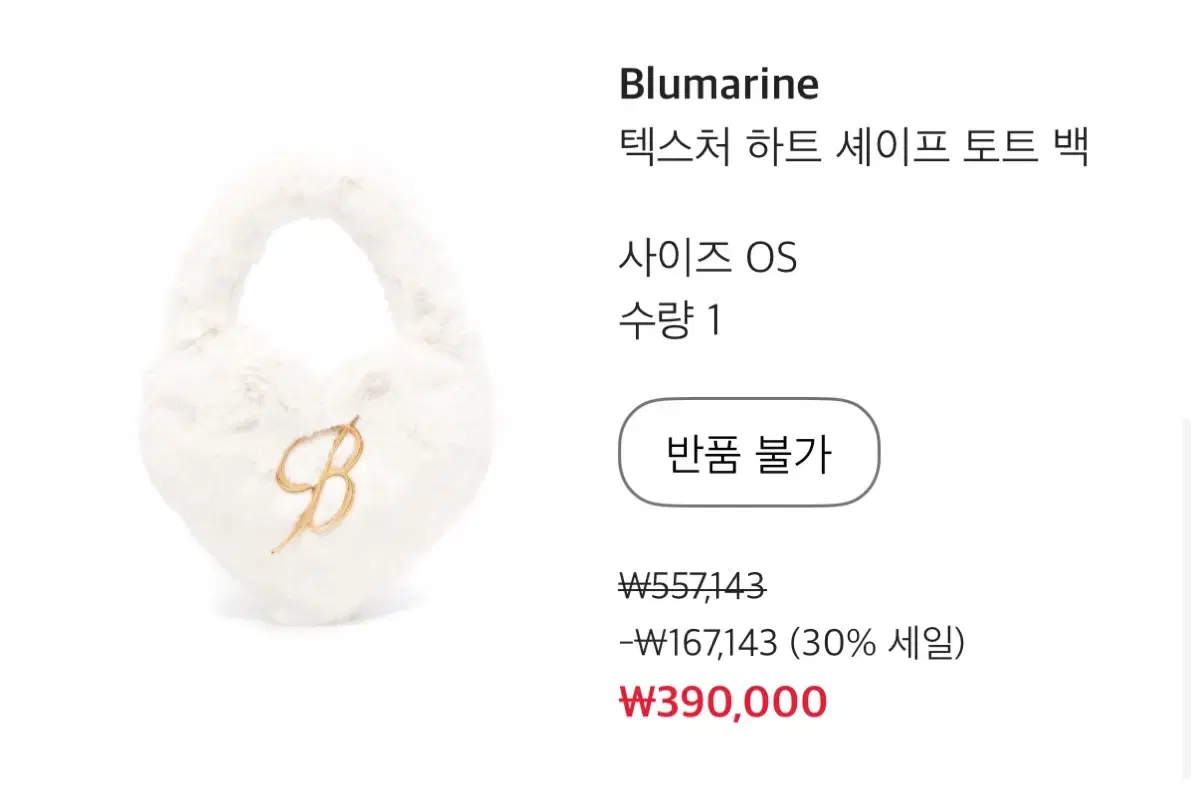
Task: Click the discount amount -₩167,143
Action: [698, 643]
